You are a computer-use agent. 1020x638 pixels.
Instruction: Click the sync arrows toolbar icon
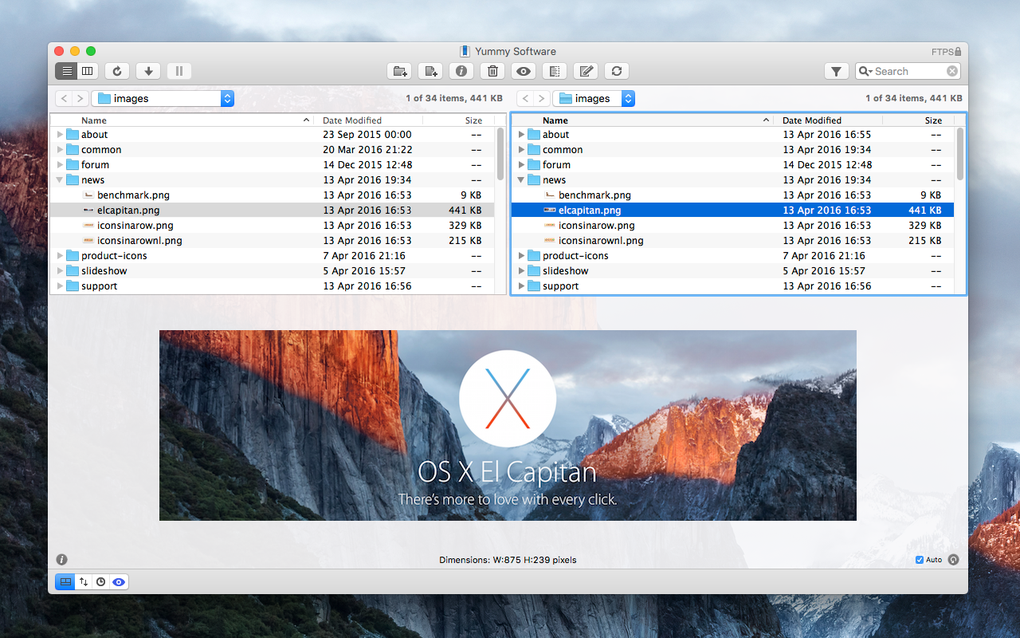click(x=617, y=71)
